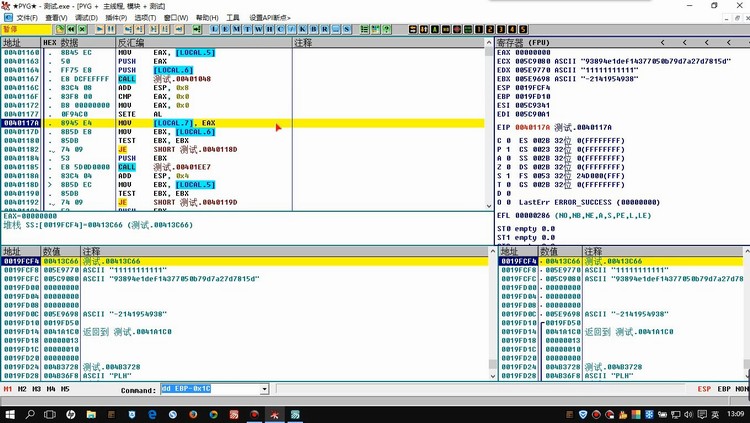Select the EIP register line
The height and width of the screenshot is (423, 750).
pos(554,128)
